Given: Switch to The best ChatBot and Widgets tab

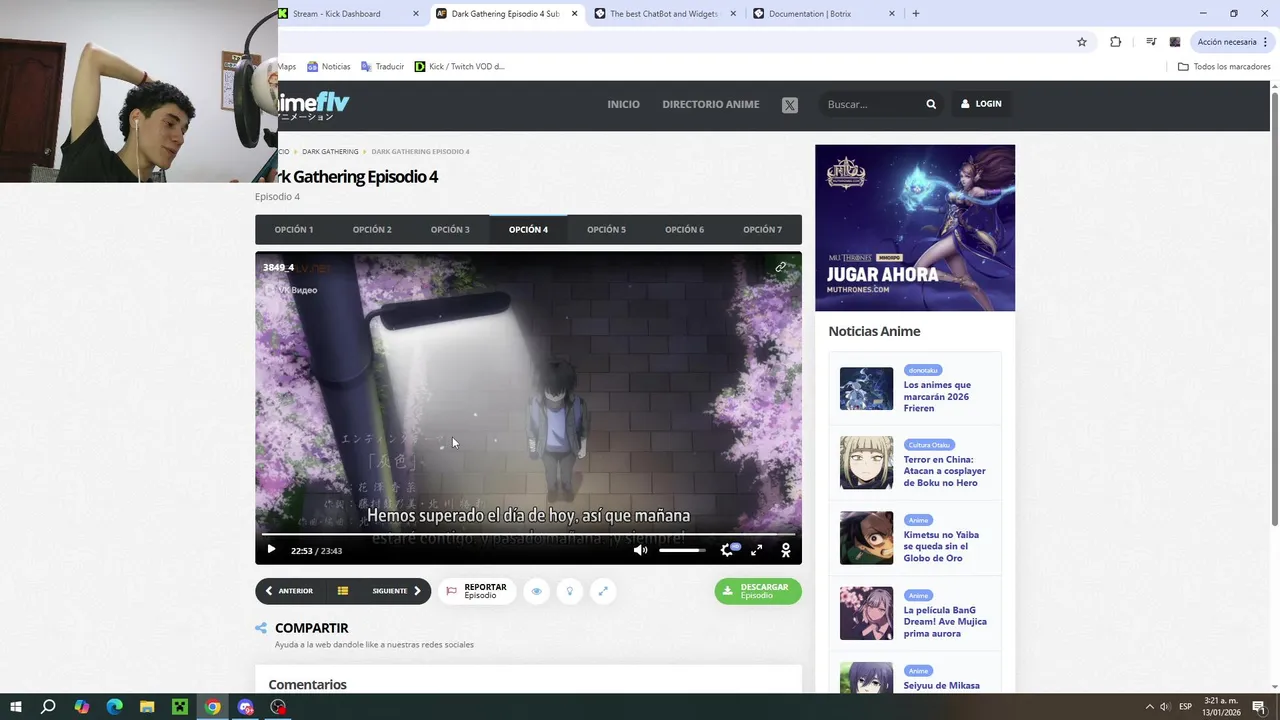Looking at the screenshot, I should click(x=664, y=14).
